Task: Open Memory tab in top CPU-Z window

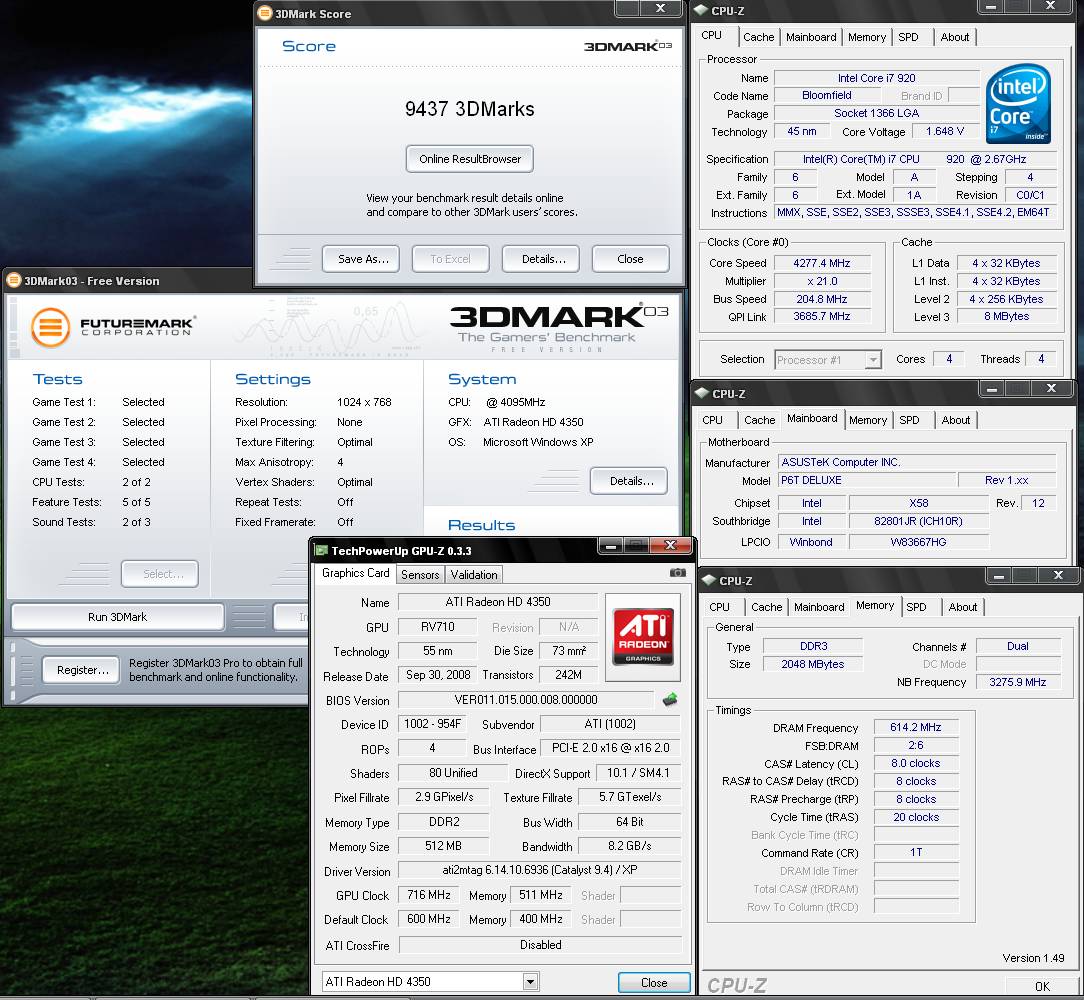Action: (x=867, y=37)
